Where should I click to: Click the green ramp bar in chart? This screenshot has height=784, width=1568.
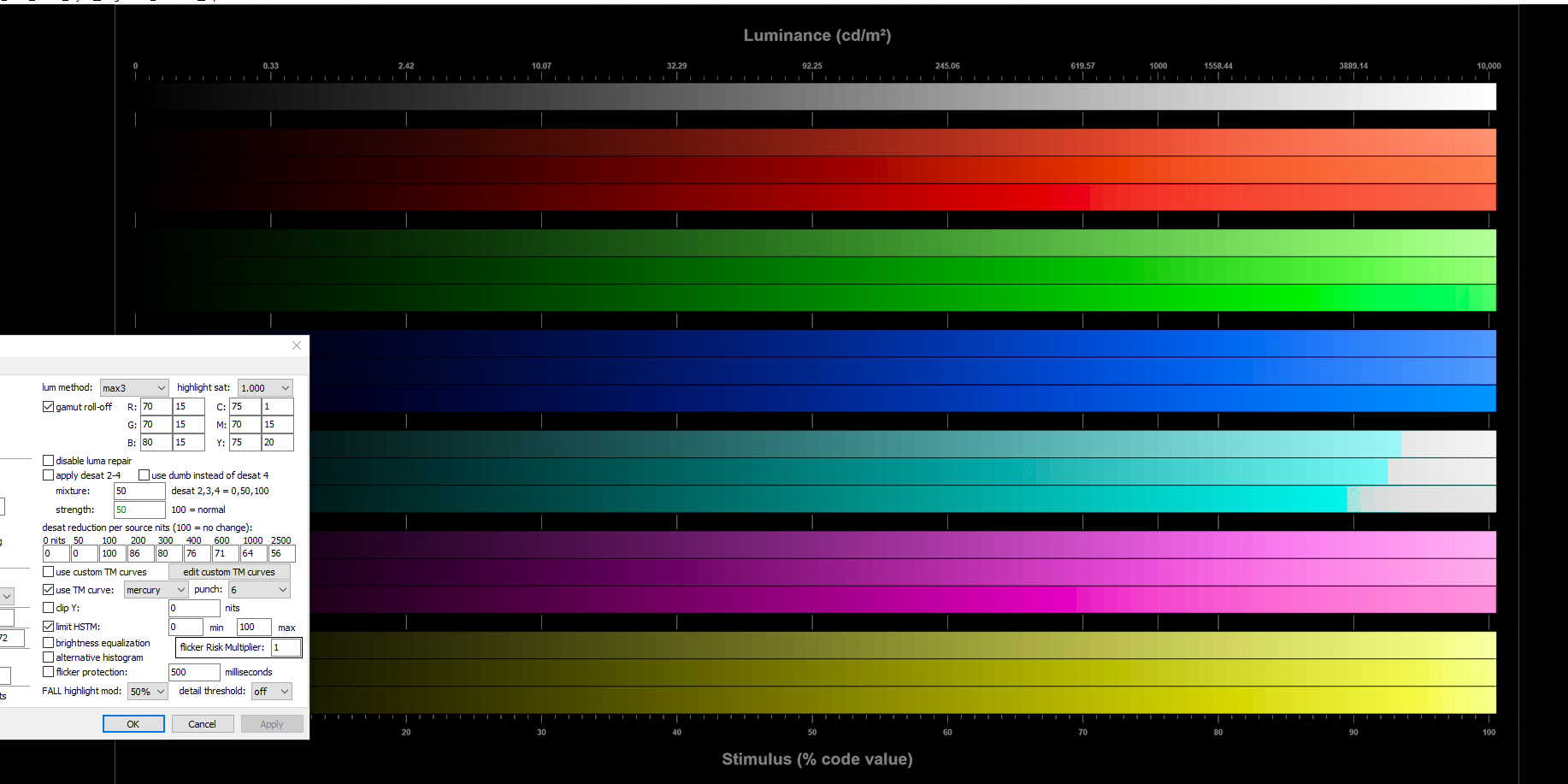[x=816, y=270]
